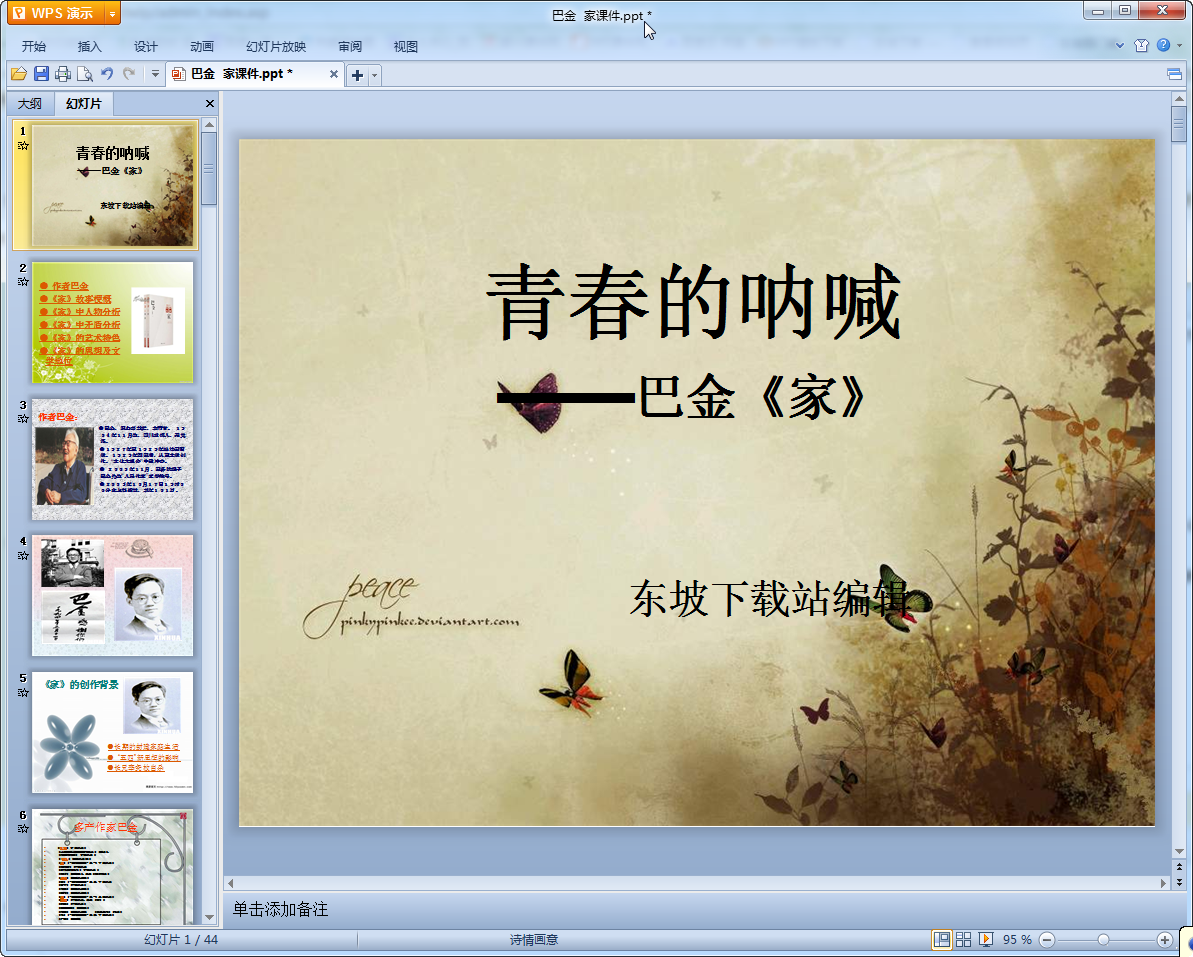Start slideshow from status bar icon

985,940
